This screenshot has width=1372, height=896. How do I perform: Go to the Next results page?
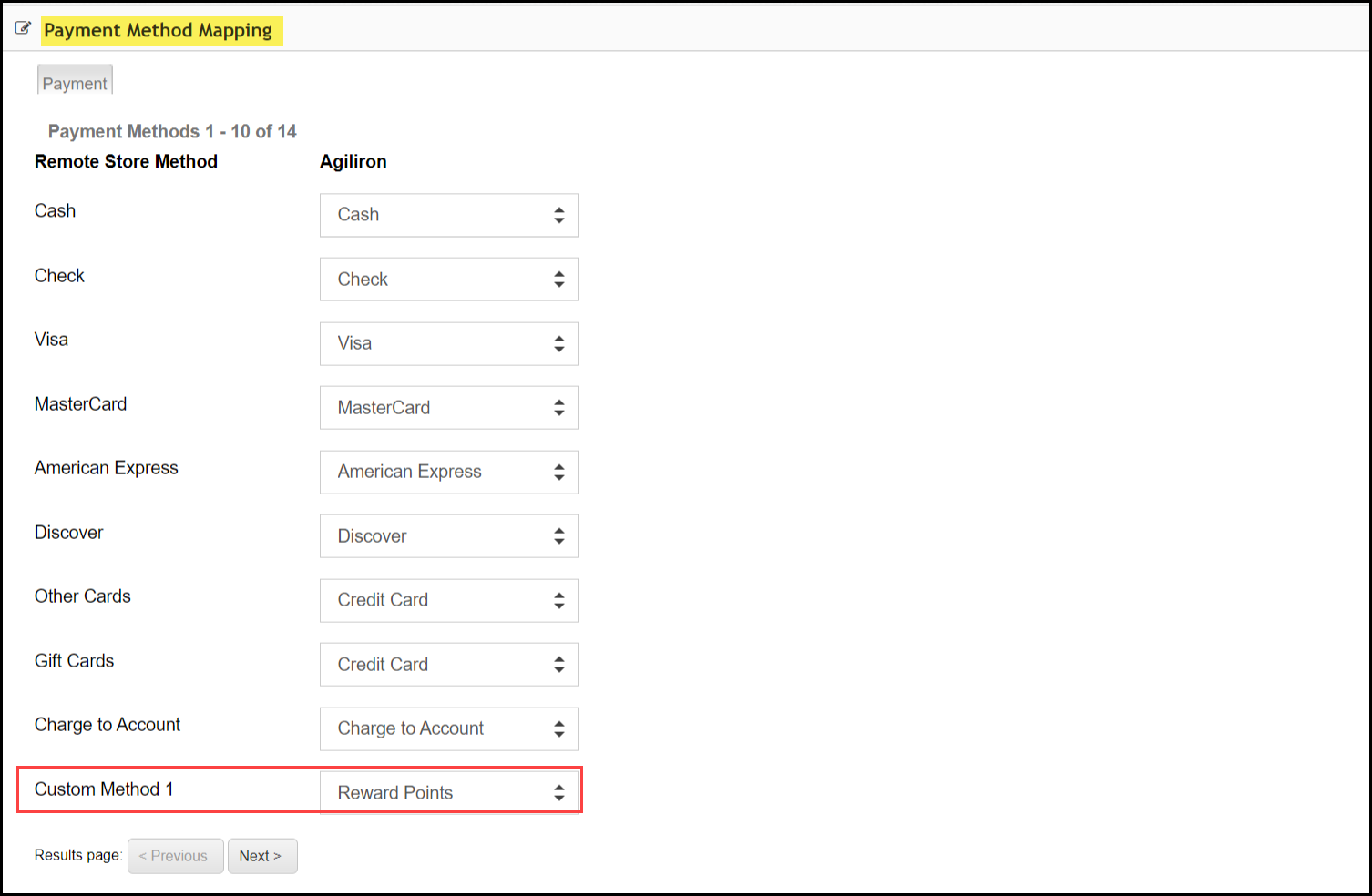click(x=262, y=856)
